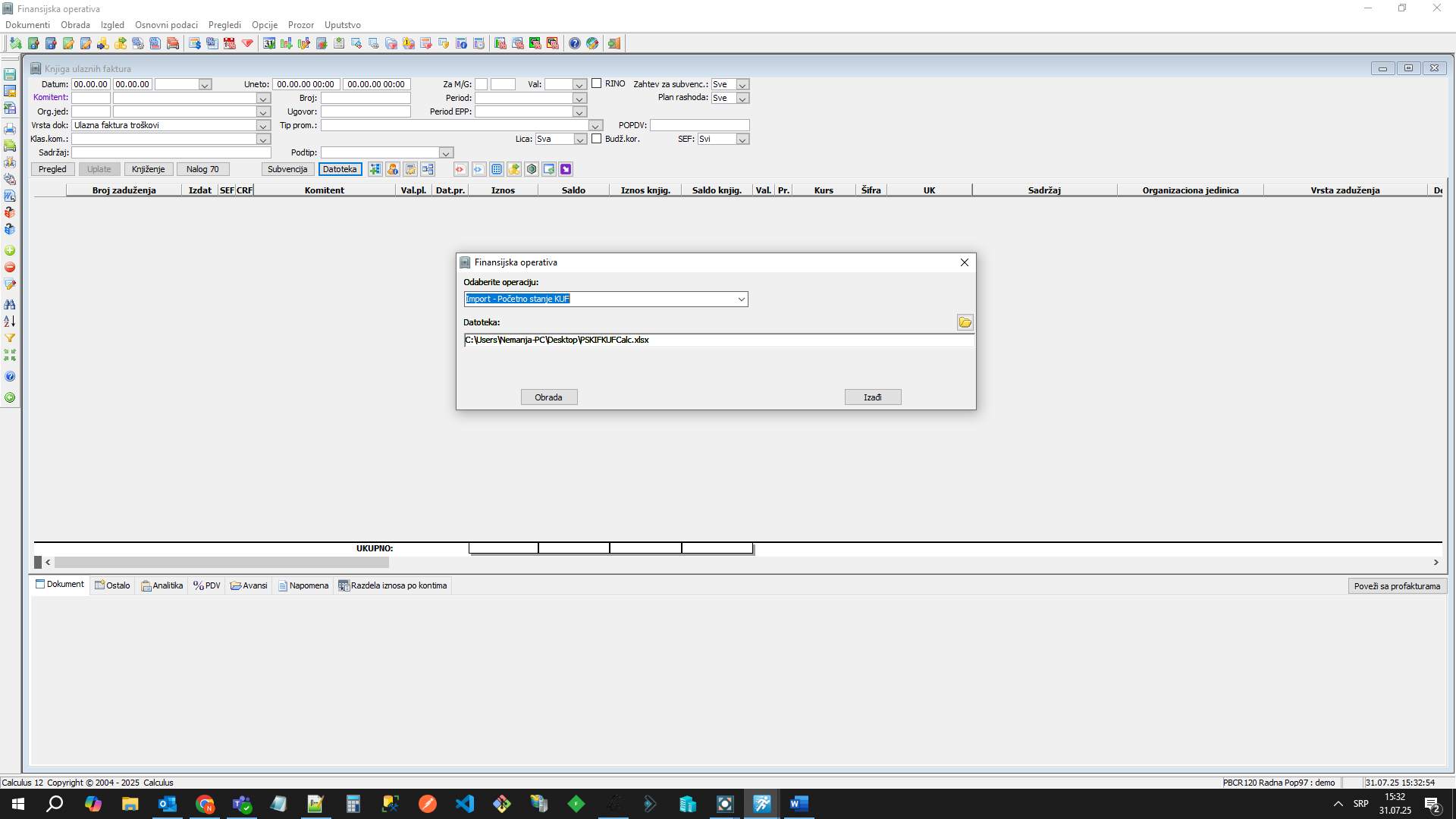The height and width of the screenshot is (819, 1456).
Task: Click the binoculars search icon
Action: click(10, 304)
